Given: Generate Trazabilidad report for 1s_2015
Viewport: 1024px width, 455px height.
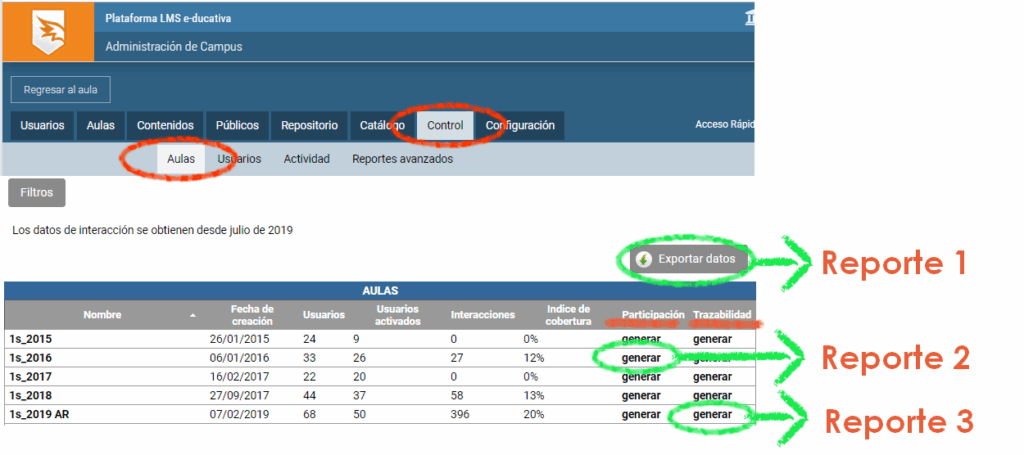Looking at the screenshot, I should (x=712, y=339).
